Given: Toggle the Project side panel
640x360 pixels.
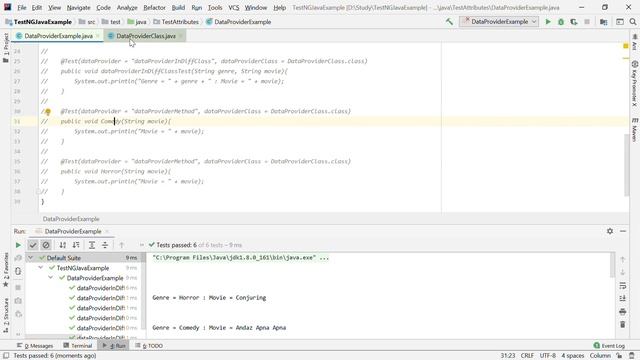Looking at the screenshot, I should (6, 48).
